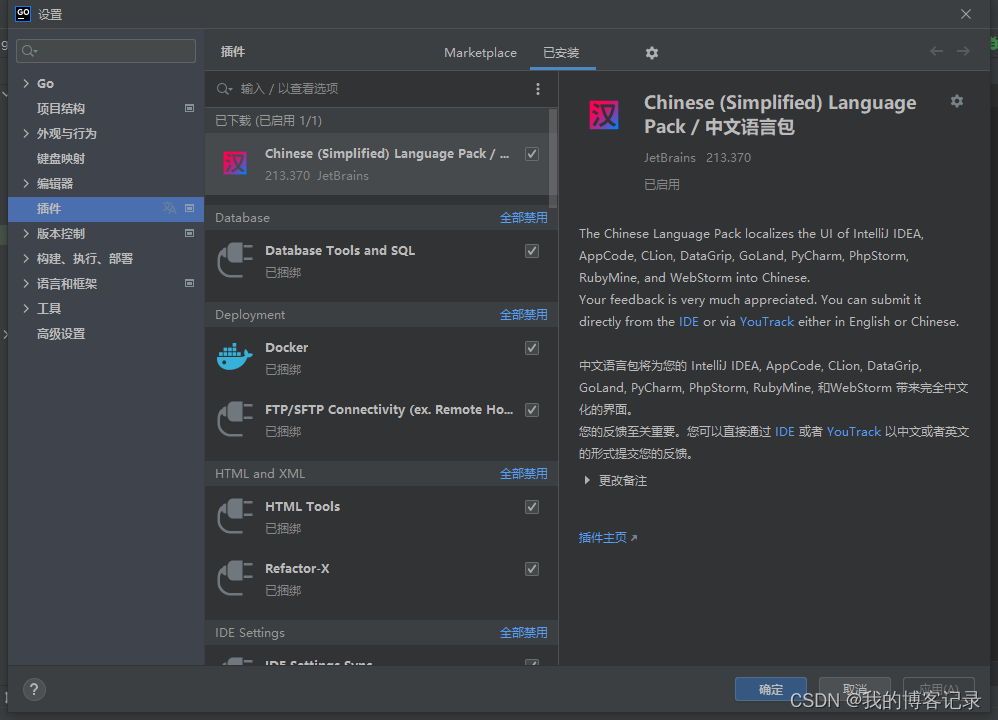Click the project-level icon beside 项目结构
The image size is (998, 720).
click(x=189, y=108)
